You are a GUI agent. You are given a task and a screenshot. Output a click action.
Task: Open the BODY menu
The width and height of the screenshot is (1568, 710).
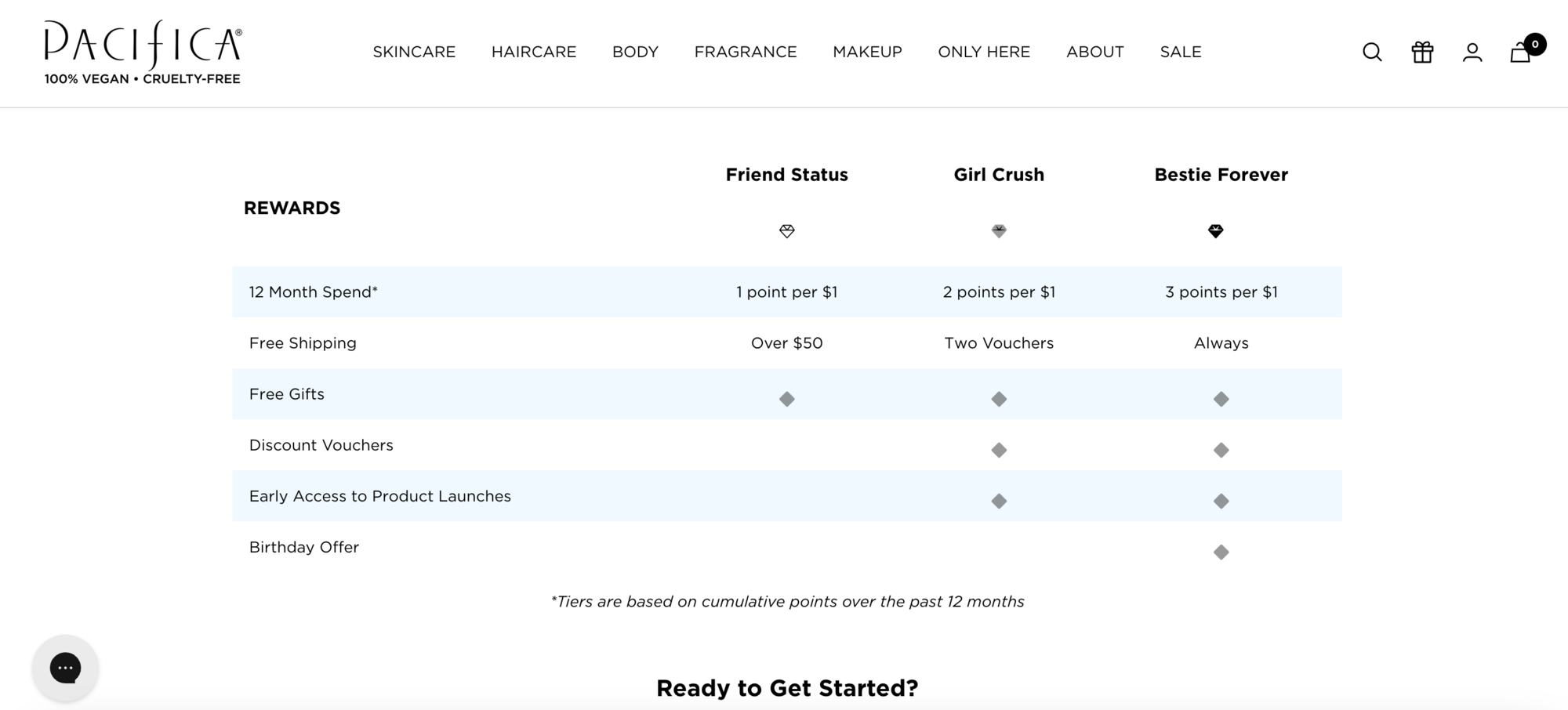(635, 52)
